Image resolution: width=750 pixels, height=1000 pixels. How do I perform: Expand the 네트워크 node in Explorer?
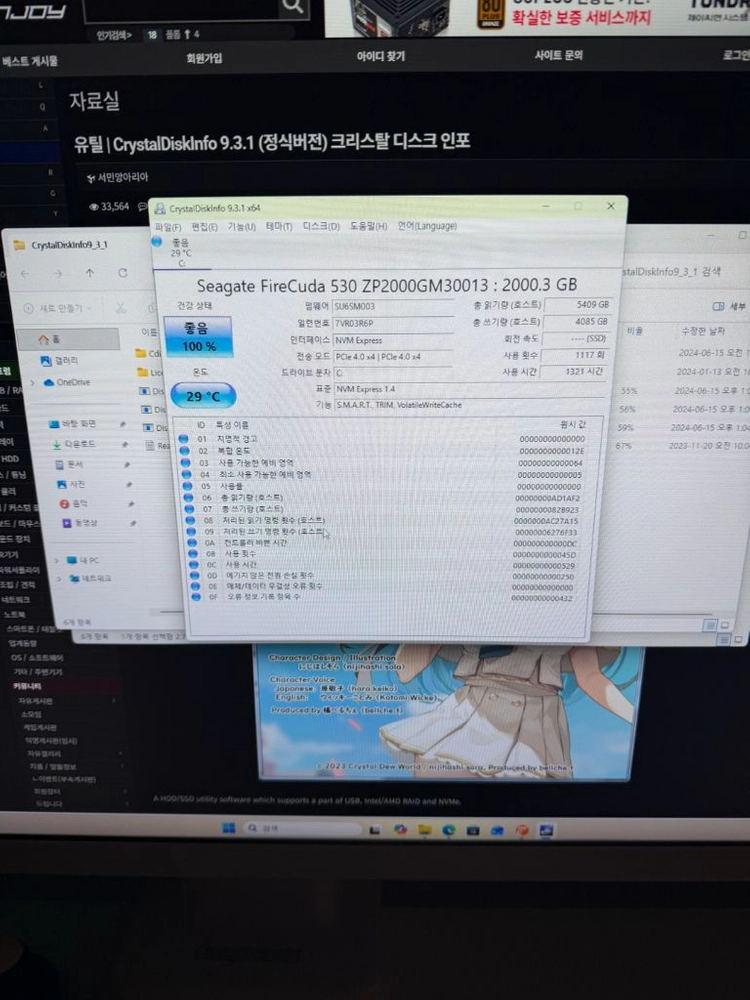(59, 578)
